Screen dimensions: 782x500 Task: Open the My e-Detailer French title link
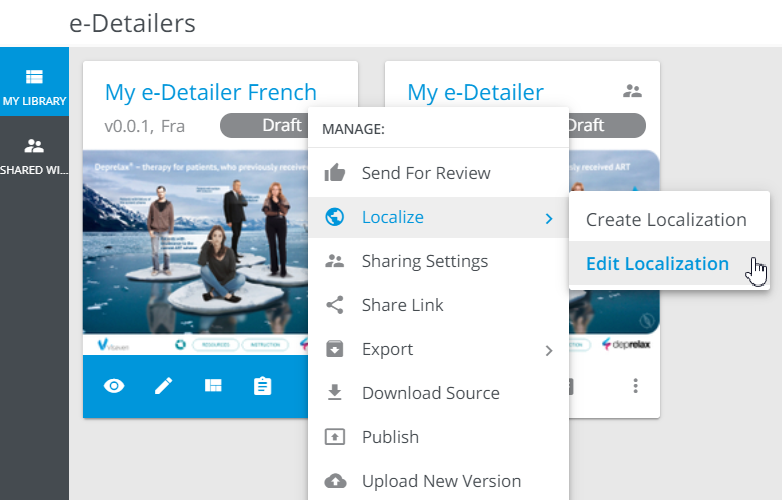[x=210, y=93]
